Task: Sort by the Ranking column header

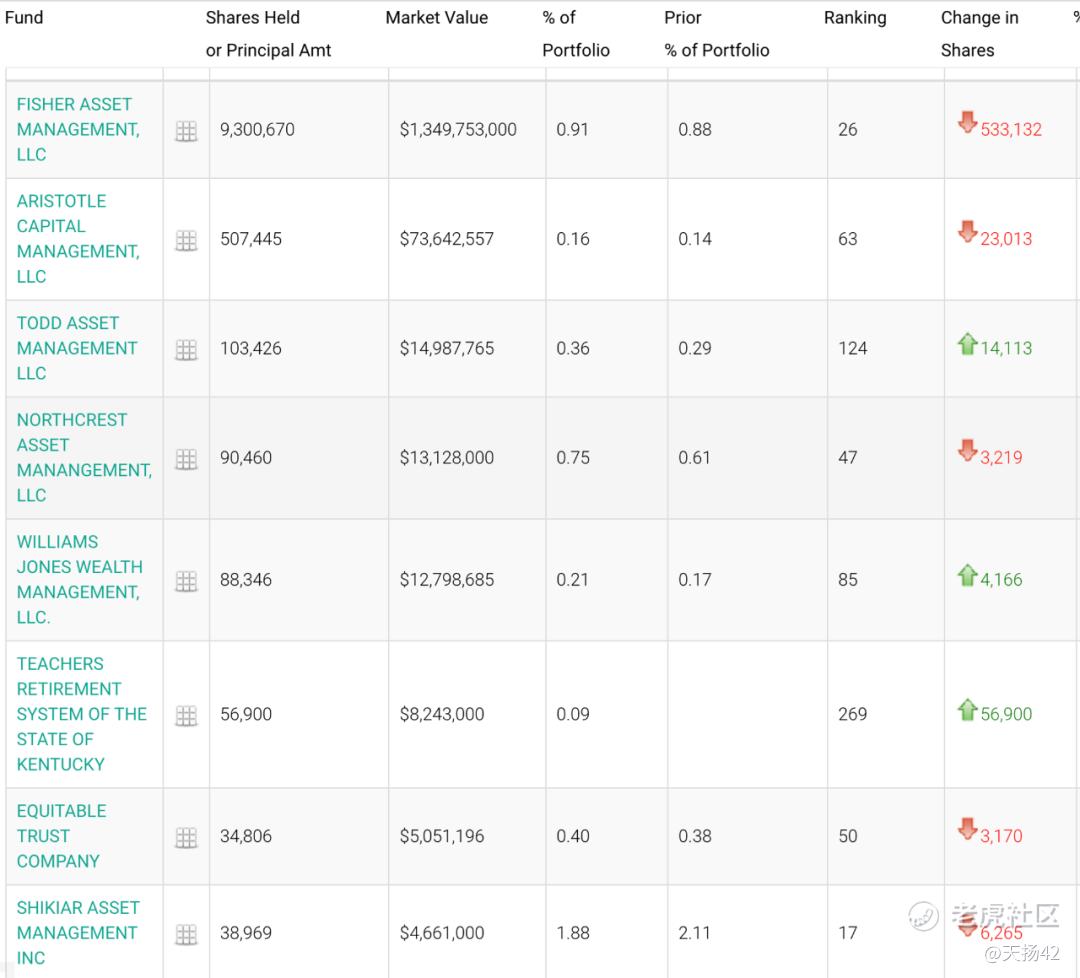Action: tap(855, 18)
